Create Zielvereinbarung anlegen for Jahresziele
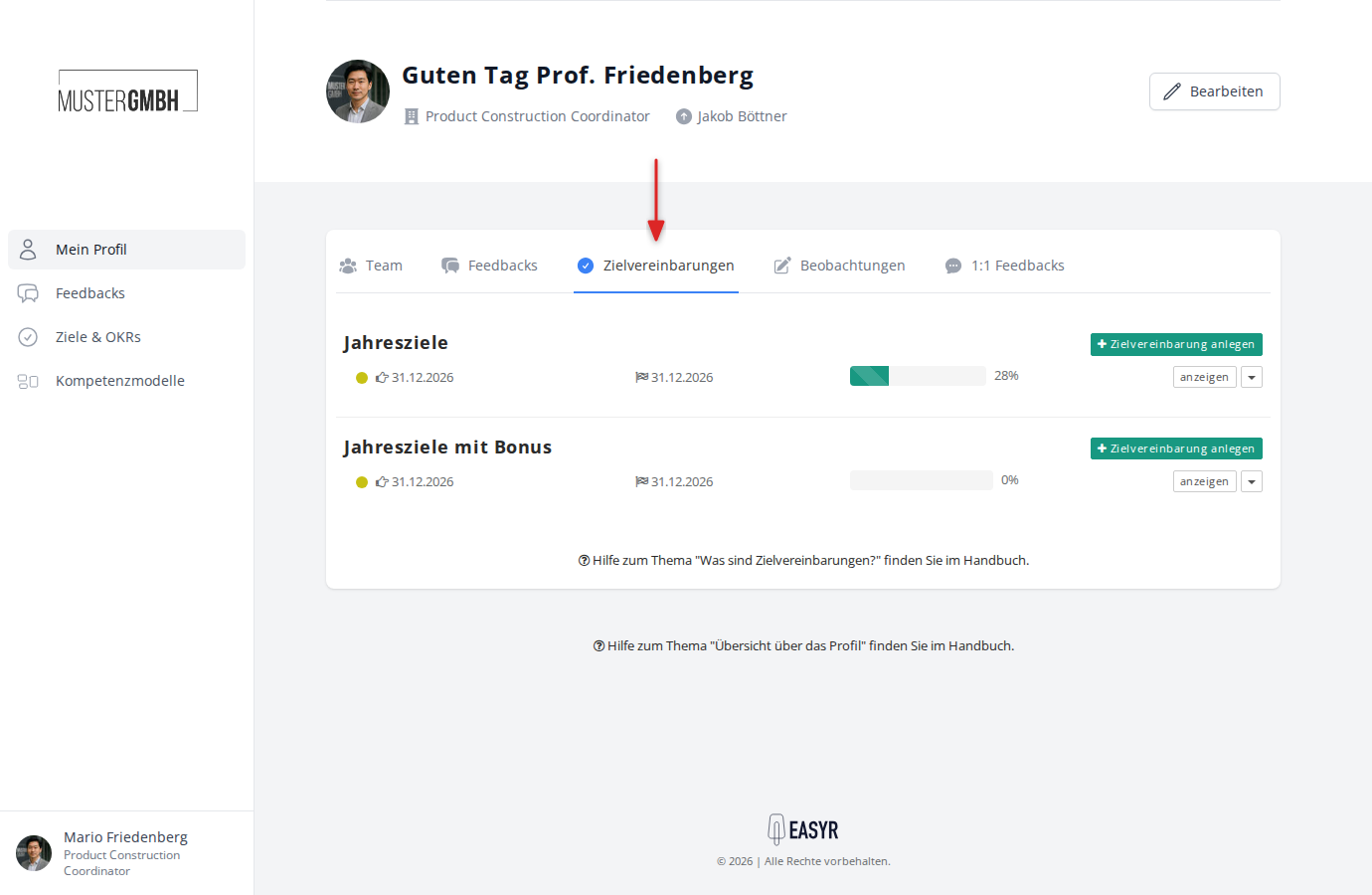1372x895 pixels. coord(1176,344)
